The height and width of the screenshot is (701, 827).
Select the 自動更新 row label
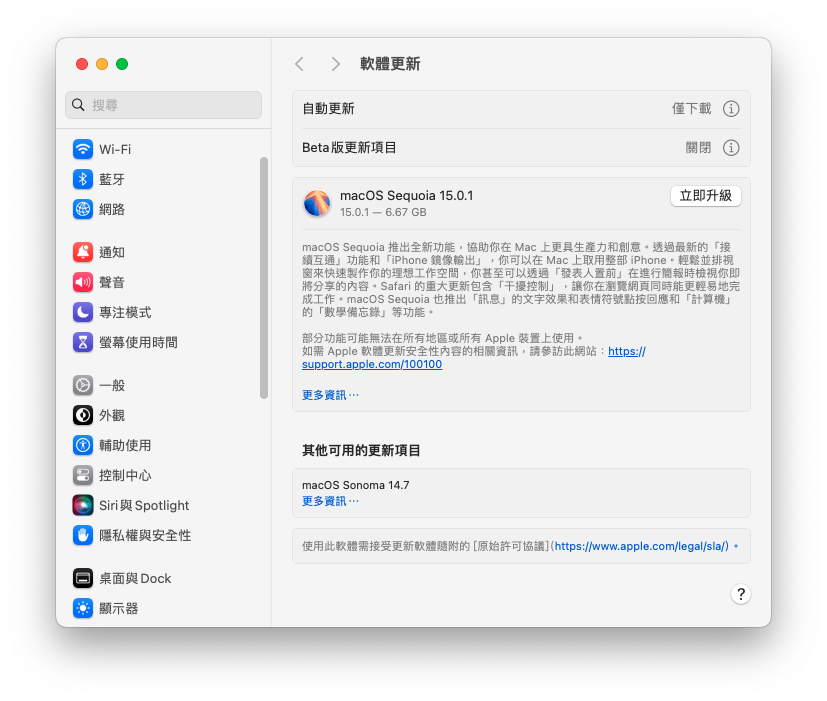click(328, 109)
